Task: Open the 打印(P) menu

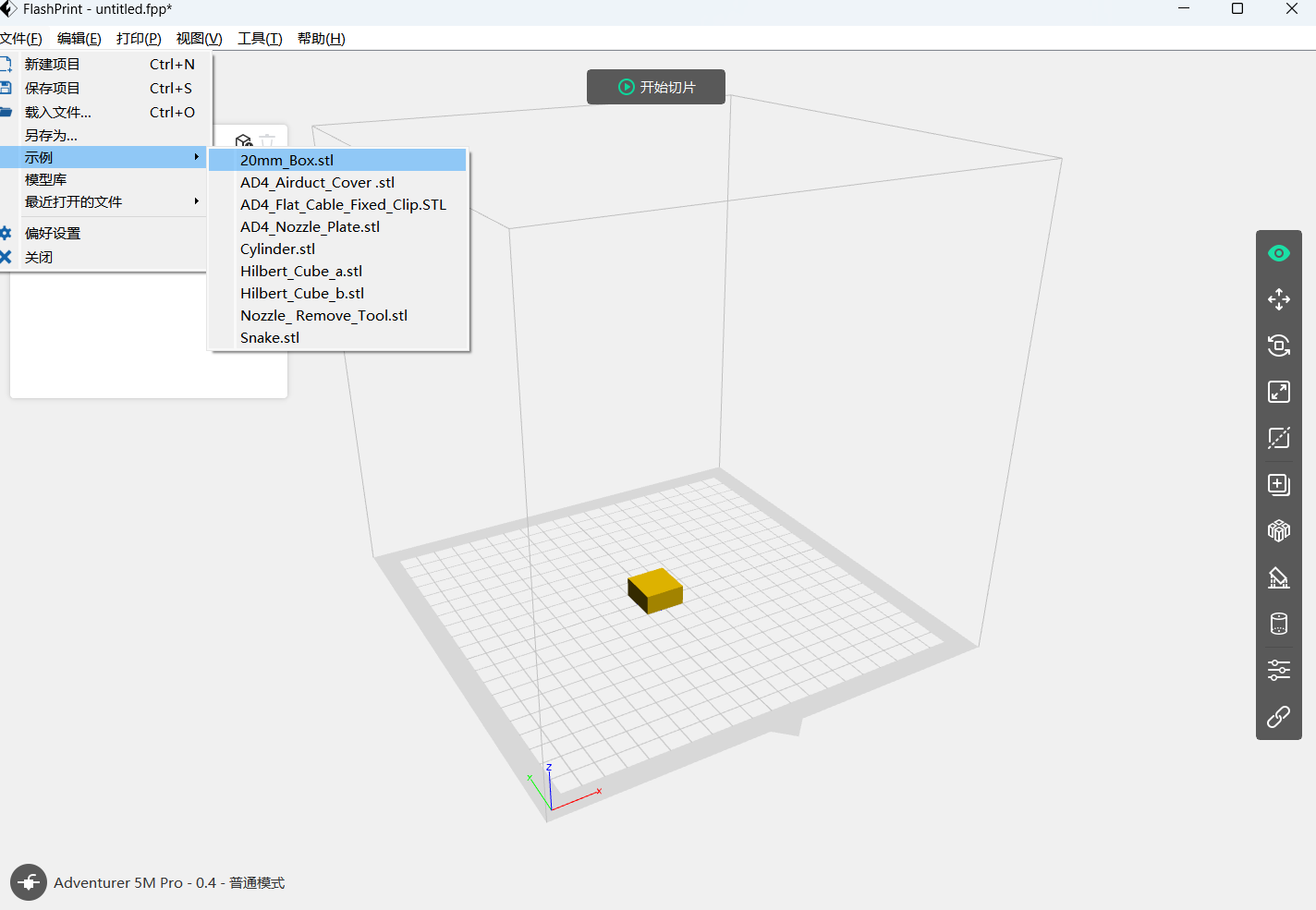Action: pos(139,39)
